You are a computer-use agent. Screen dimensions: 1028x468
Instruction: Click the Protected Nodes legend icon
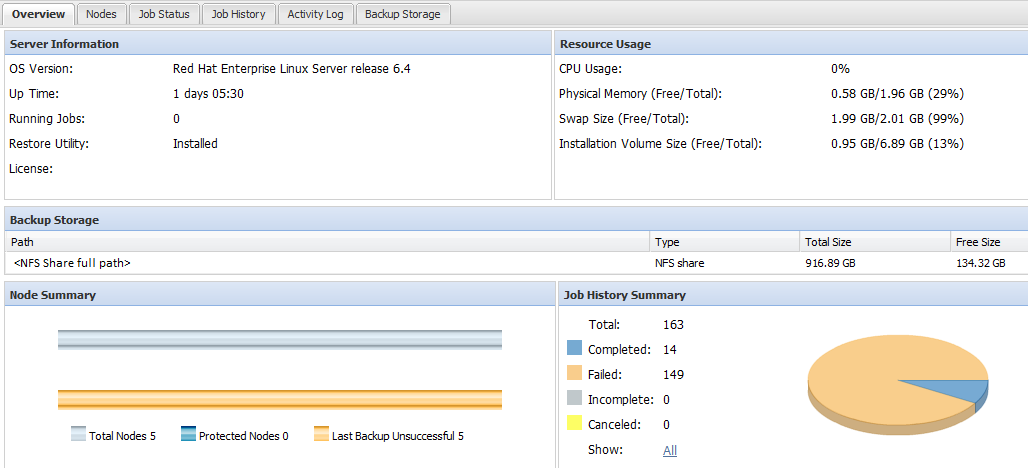pyautogui.click(x=188, y=435)
